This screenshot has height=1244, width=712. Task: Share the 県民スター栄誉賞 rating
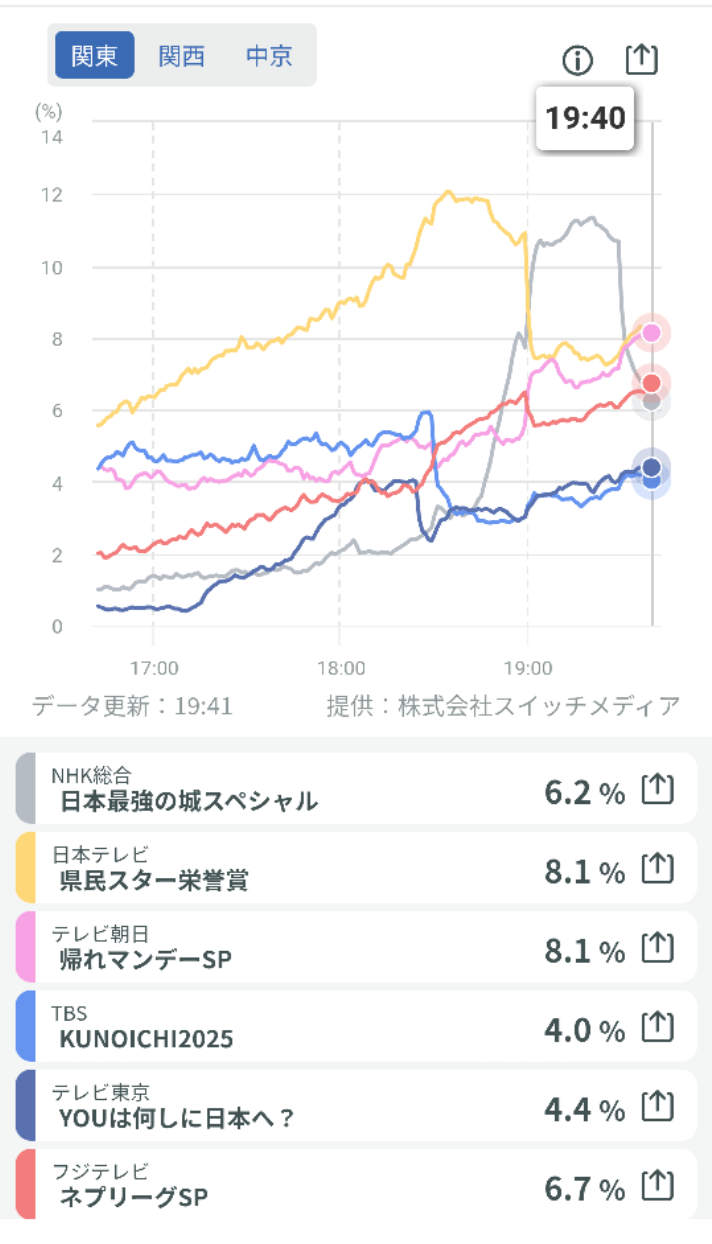pyautogui.click(x=657, y=870)
